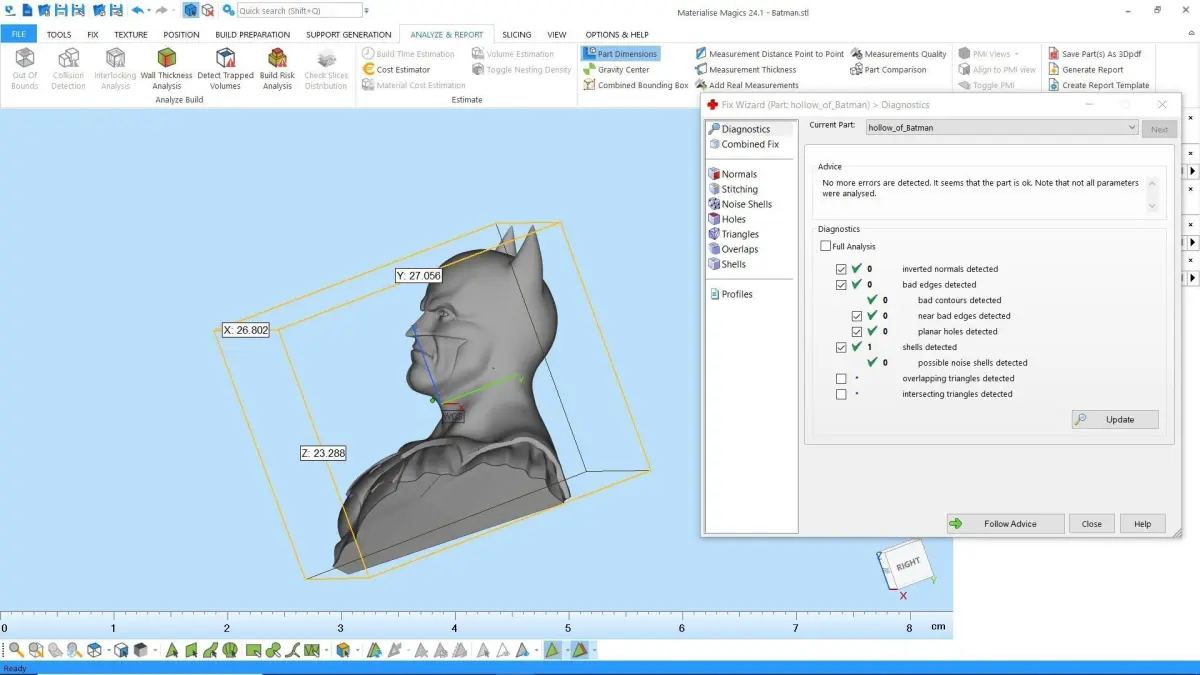Open OPTIONS & HELP tab
This screenshot has height=675, width=1200.
pyautogui.click(x=617, y=34)
